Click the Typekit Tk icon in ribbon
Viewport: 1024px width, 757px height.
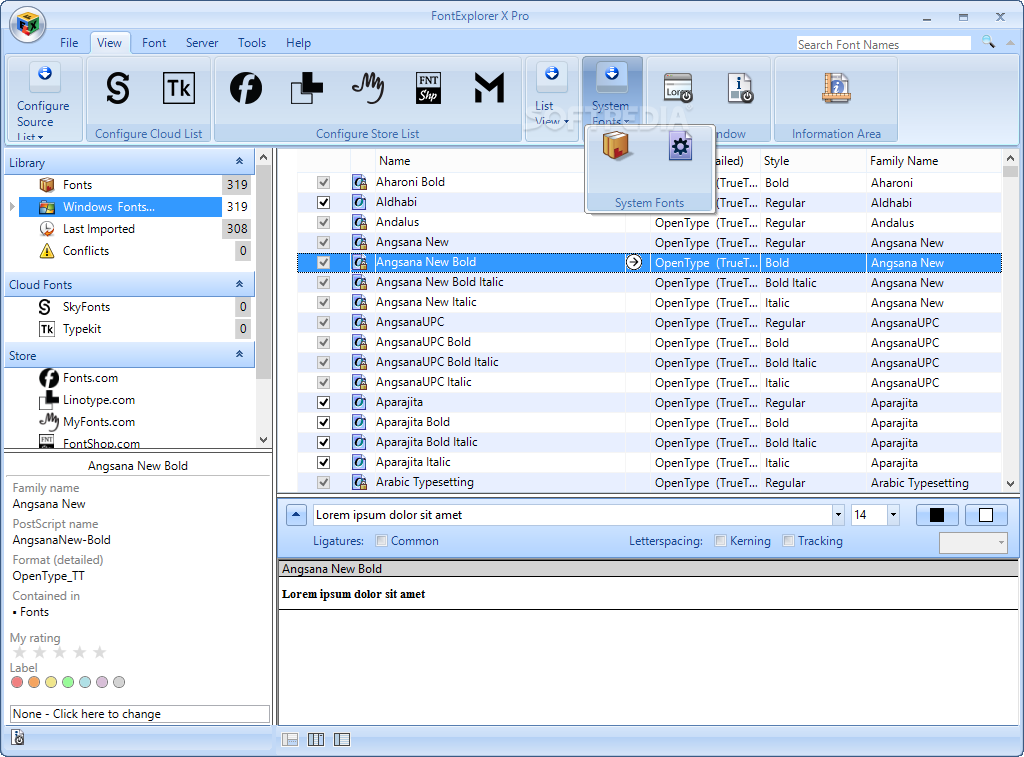[x=178, y=88]
